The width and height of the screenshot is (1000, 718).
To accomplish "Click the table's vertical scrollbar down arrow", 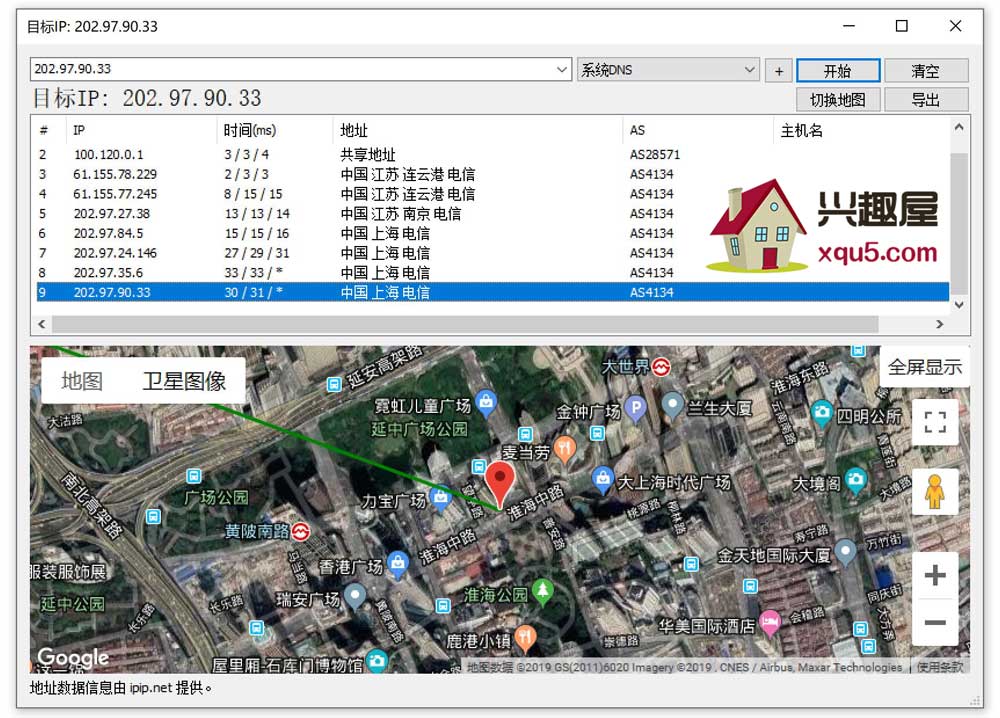I will (x=959, y=305).
